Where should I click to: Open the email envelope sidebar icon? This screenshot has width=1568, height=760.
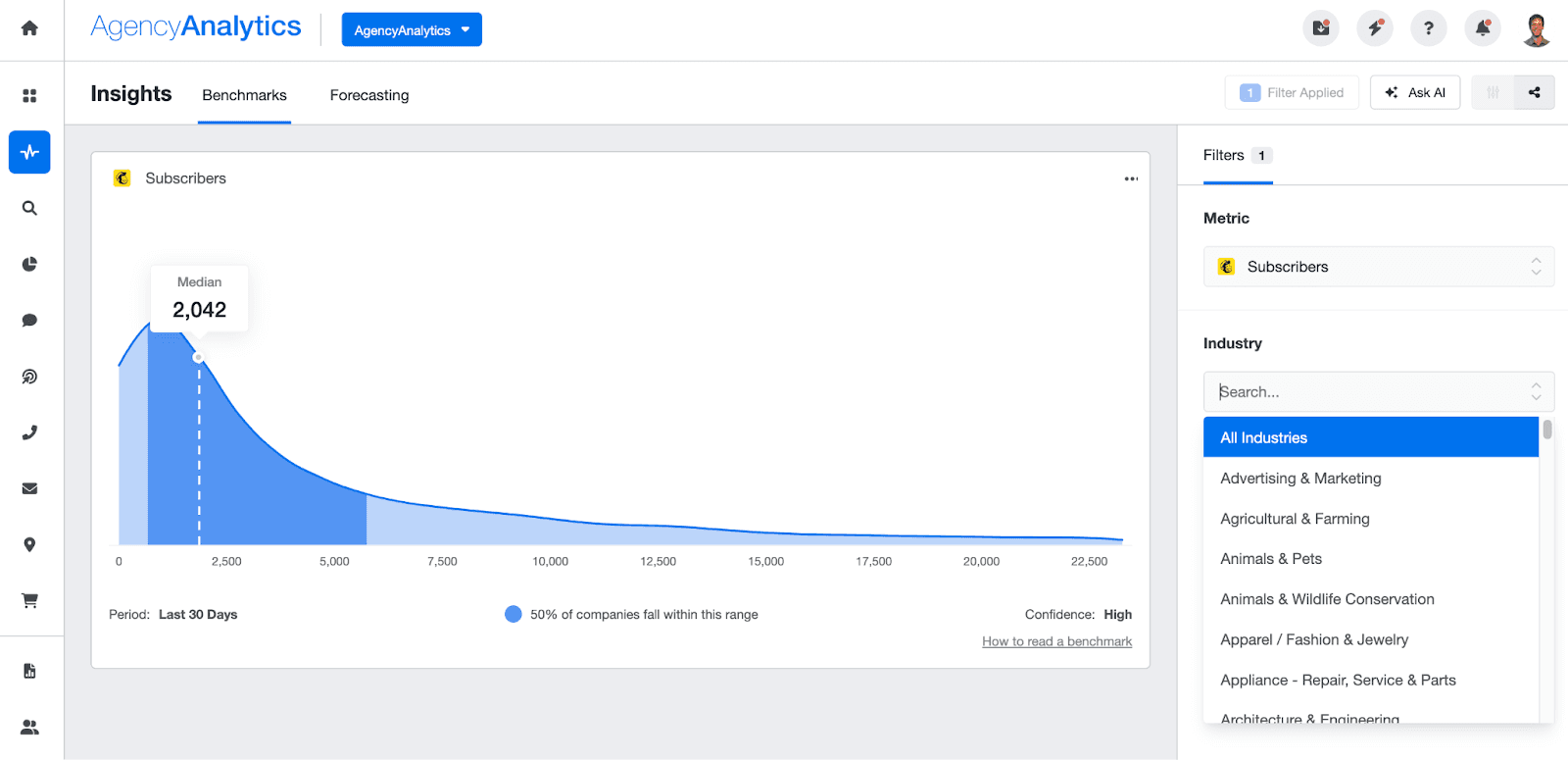[x=29, y=488]
